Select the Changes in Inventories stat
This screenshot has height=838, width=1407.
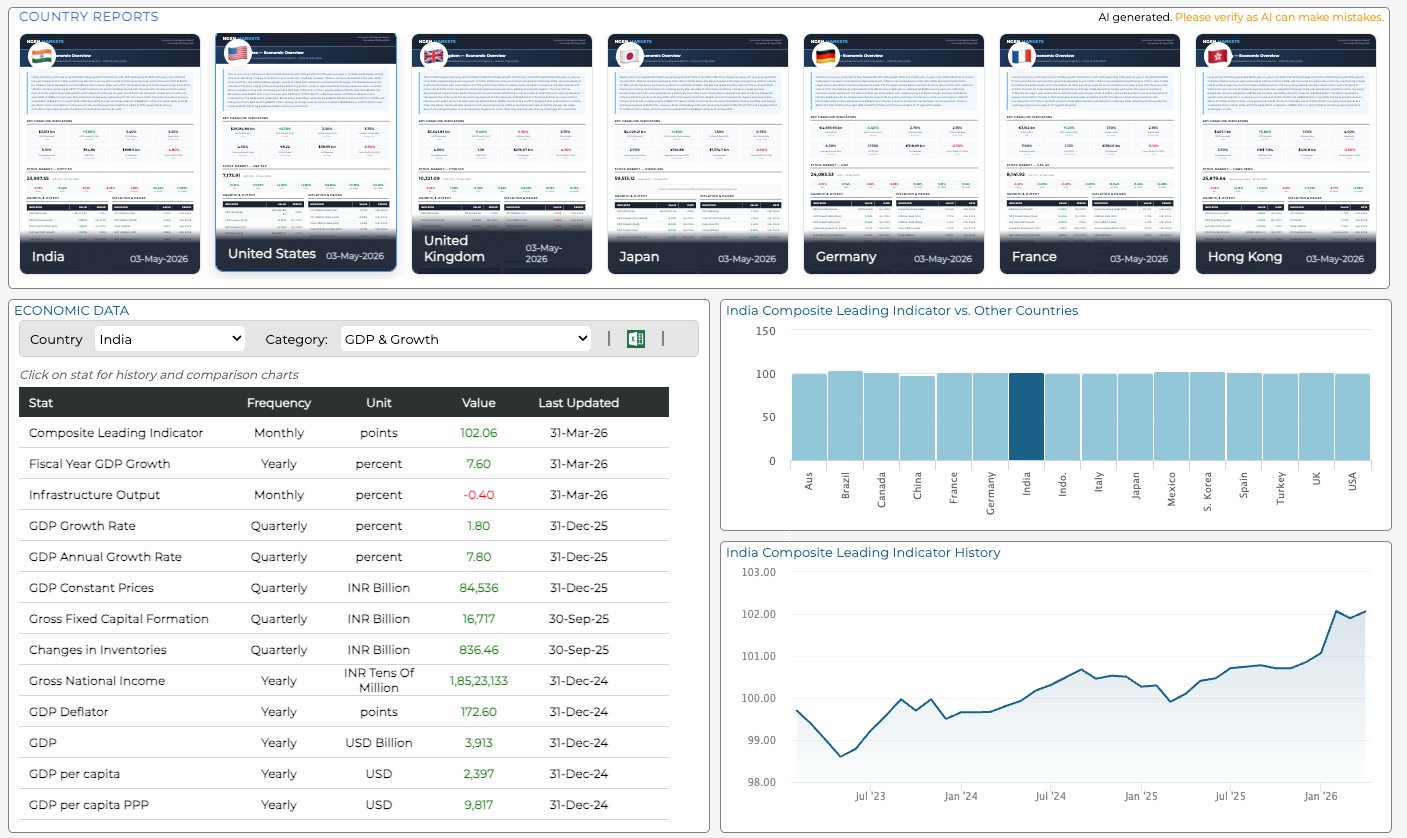pos(344,650)
